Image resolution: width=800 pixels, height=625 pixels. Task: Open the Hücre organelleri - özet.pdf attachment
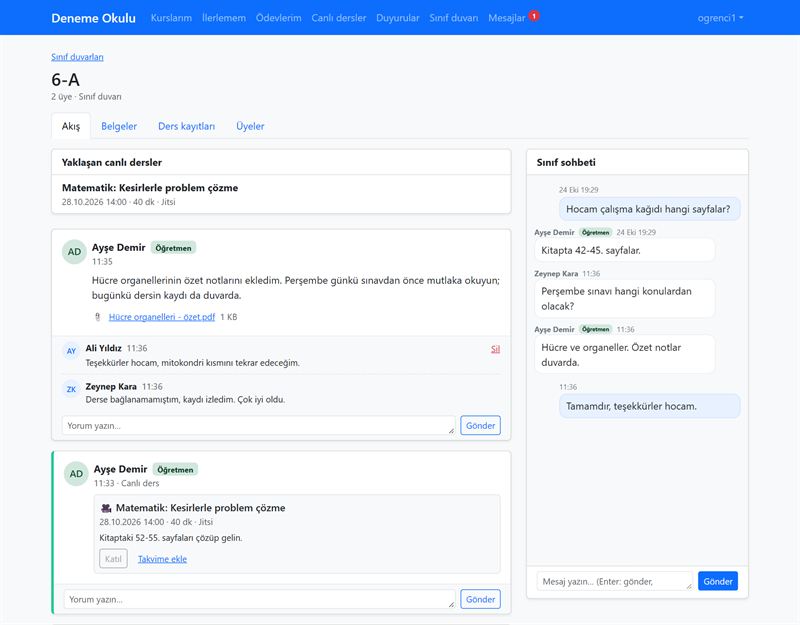pyautogui.click(x=162, y=317)
